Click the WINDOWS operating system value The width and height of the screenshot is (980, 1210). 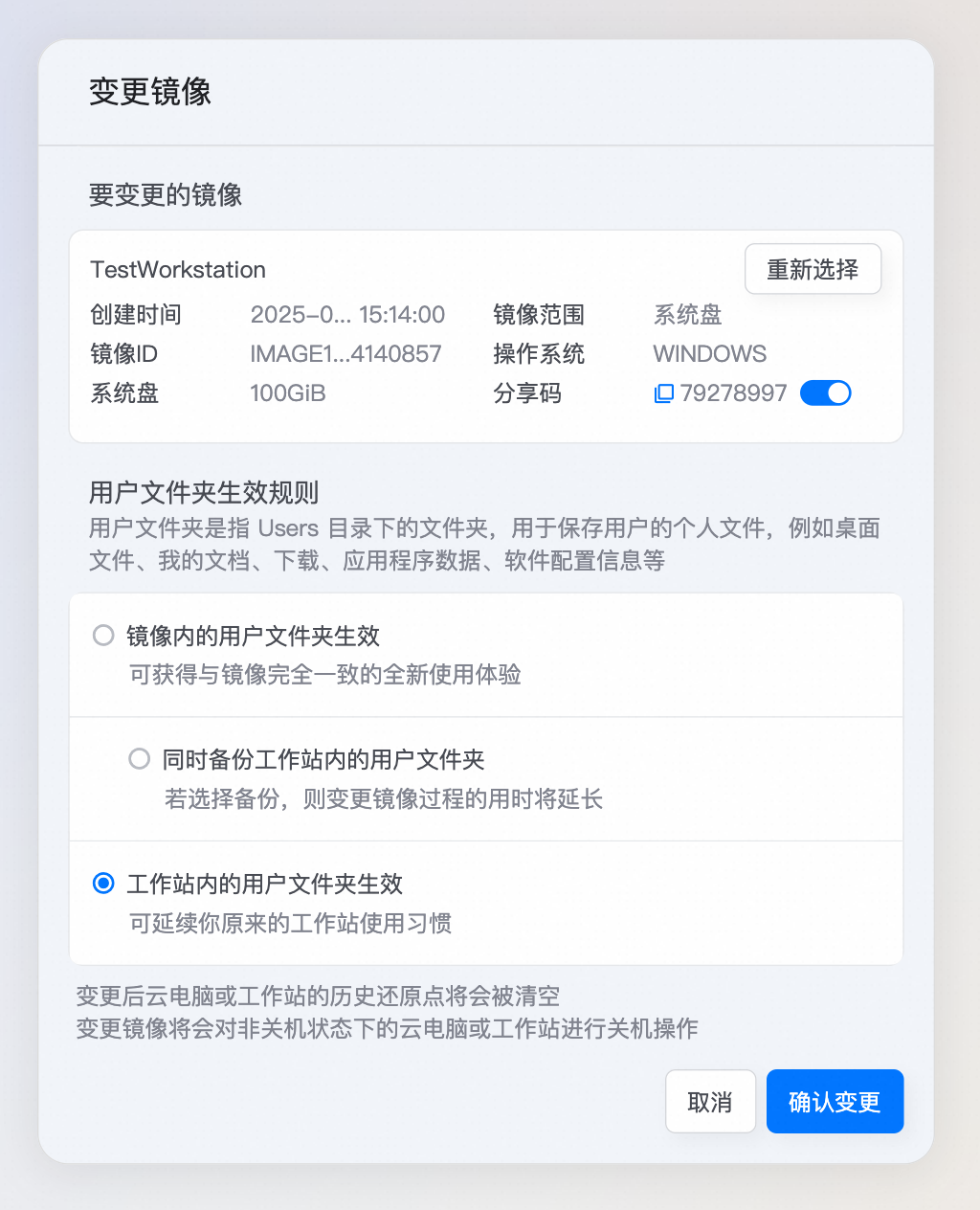click(710, 354)
